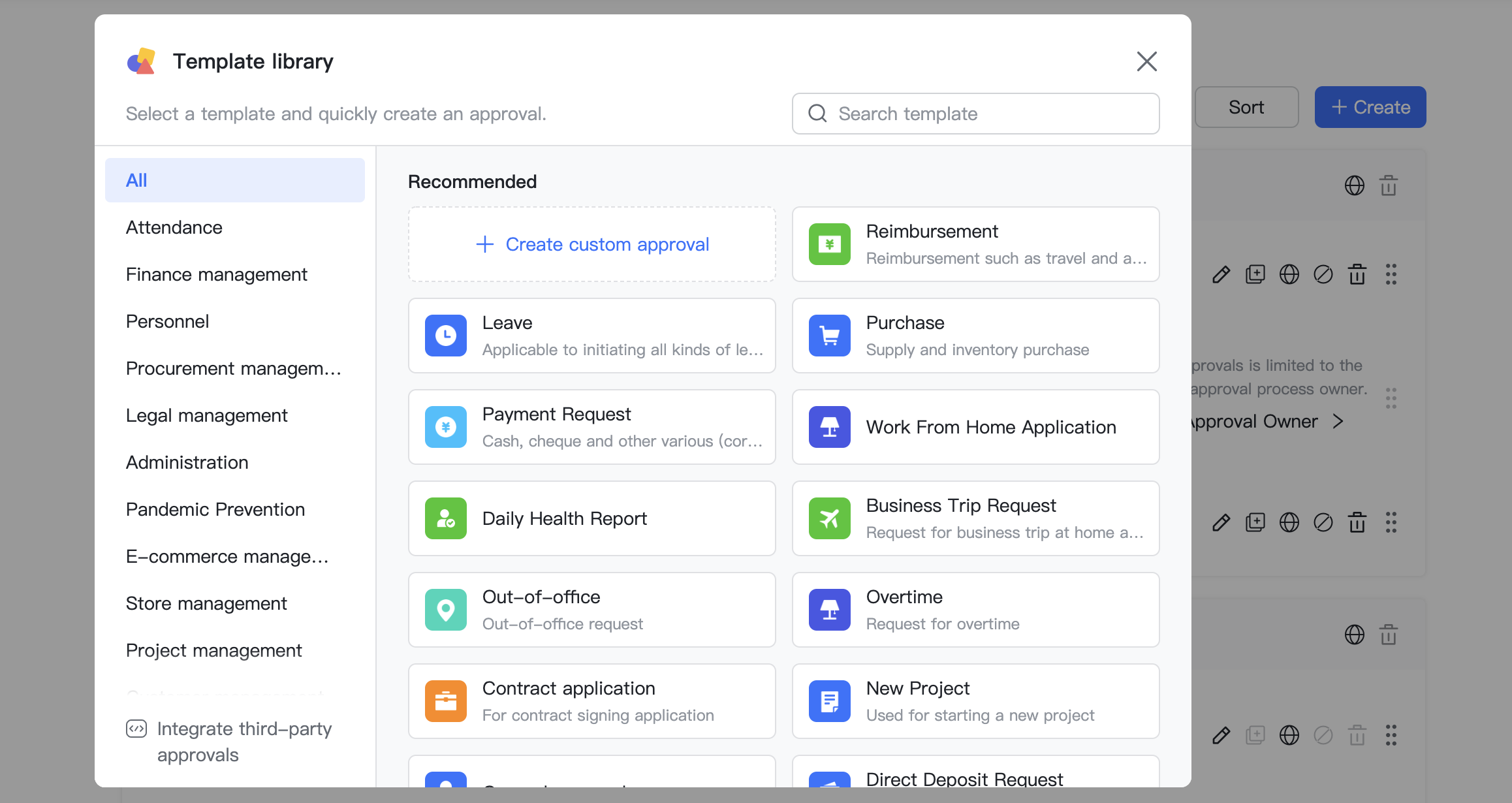This screenshot has width=1512, height=803.
Task: Duplicate the approval with the copy icon
Action: (1255, 275)
